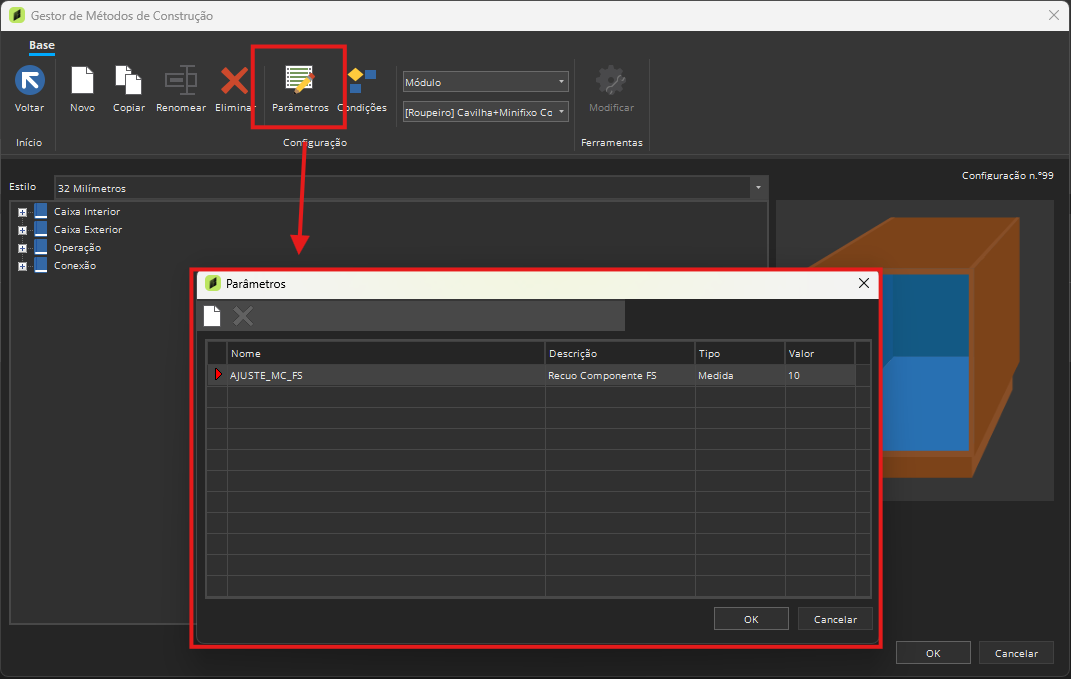Click delete X icon in Parâmetros dialog toolbar

[242, 316]
